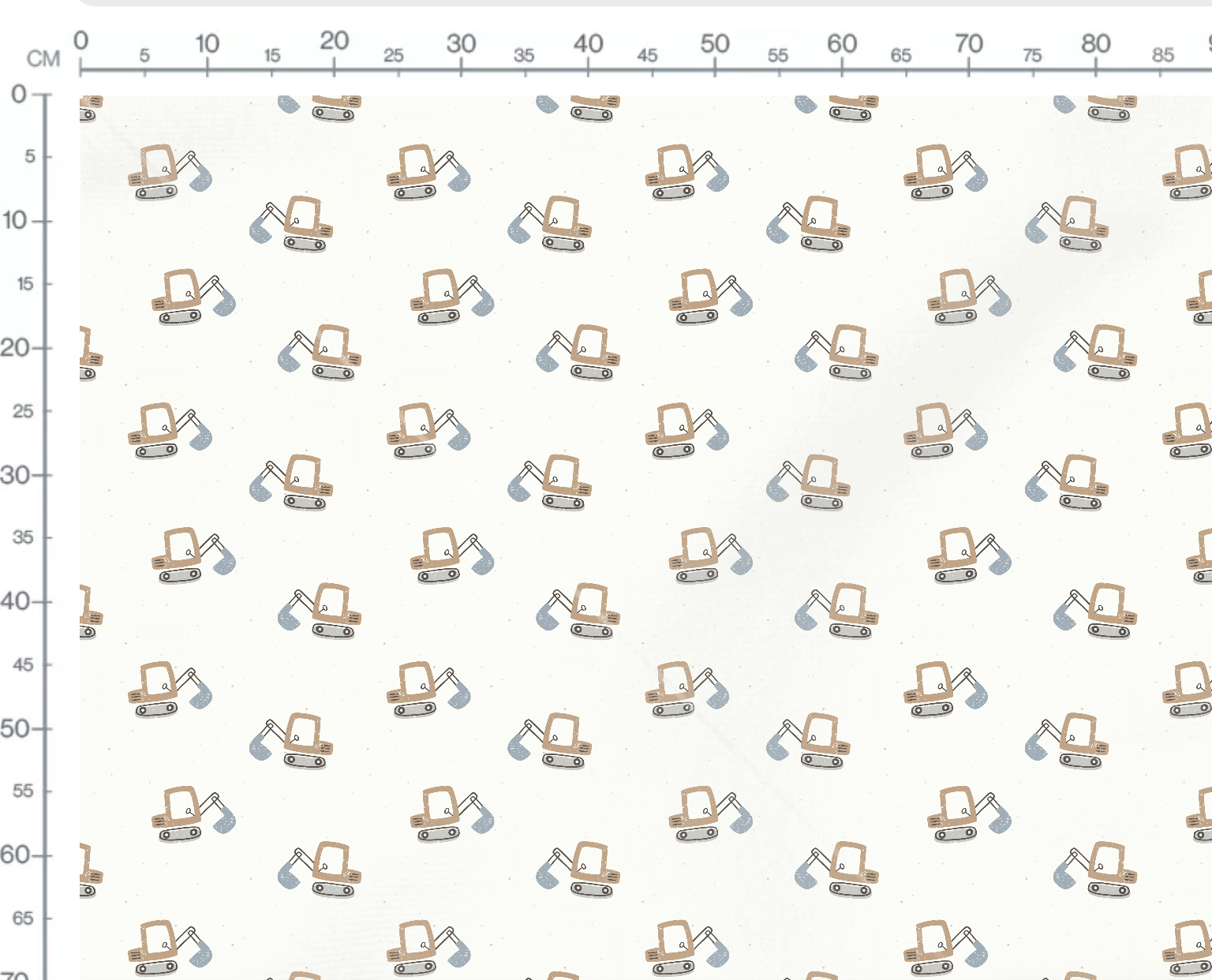Click the 30 mark on the vertical ruler
The width and height of the screenshot is (1212, 980).
click(x=15, y=474)
